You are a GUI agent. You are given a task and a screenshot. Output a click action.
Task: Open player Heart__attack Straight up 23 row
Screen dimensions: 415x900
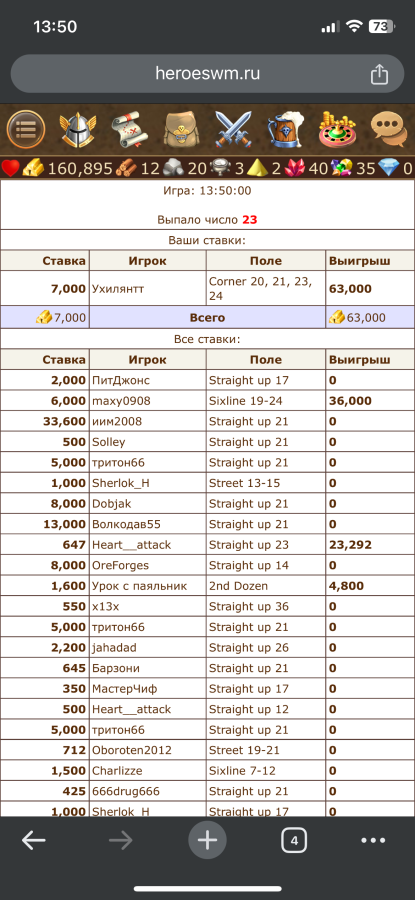click(x=207, y=545)
